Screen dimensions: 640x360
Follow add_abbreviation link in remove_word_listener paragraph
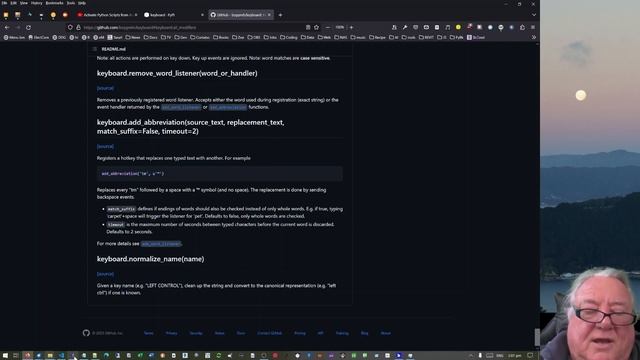click(228, 107)
